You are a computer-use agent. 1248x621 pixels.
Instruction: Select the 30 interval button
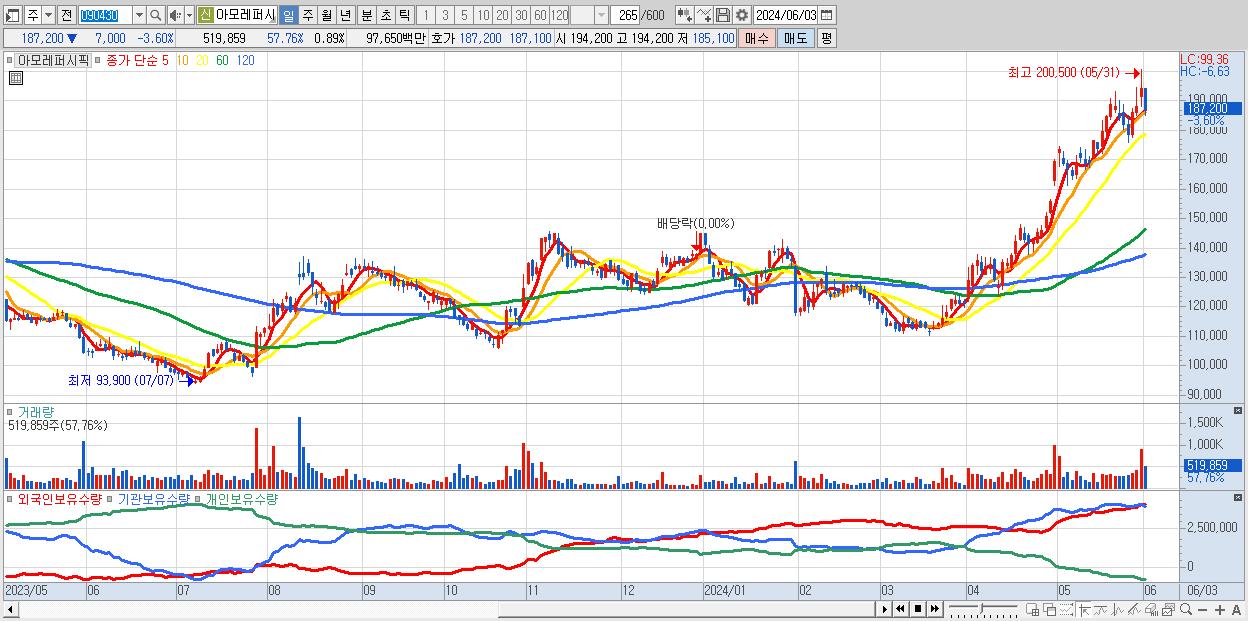(x=521, y=15)
